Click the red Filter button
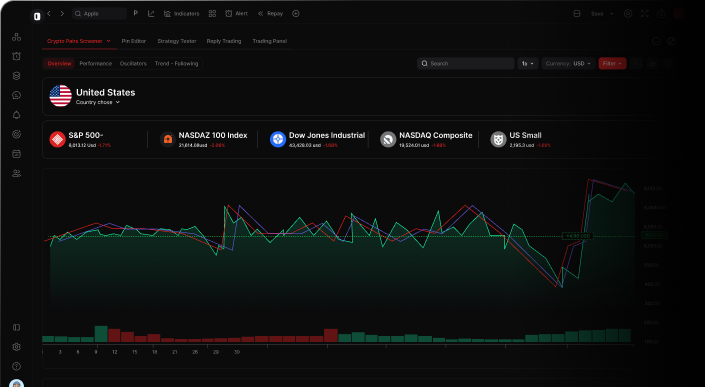The image size is (705, 387). (x=612, y=63)
